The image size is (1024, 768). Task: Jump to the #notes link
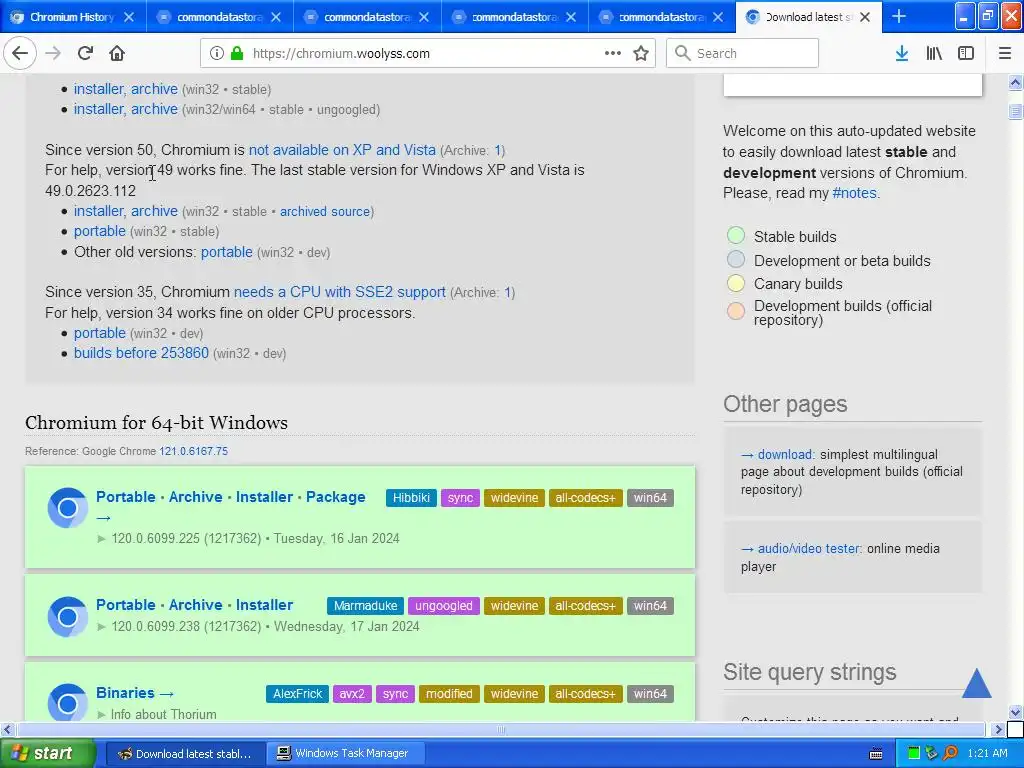coord(854,193)
